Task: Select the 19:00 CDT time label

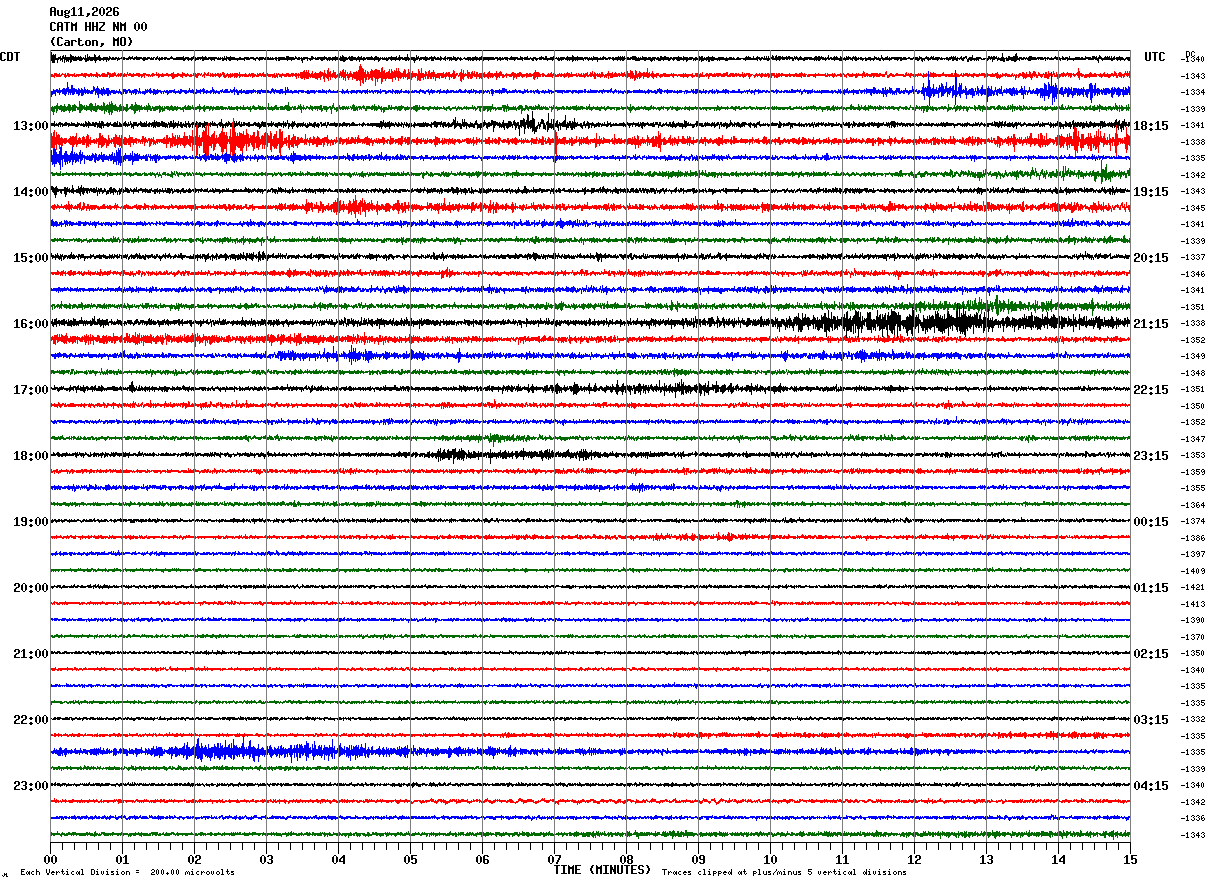Action: pos(31,521)
